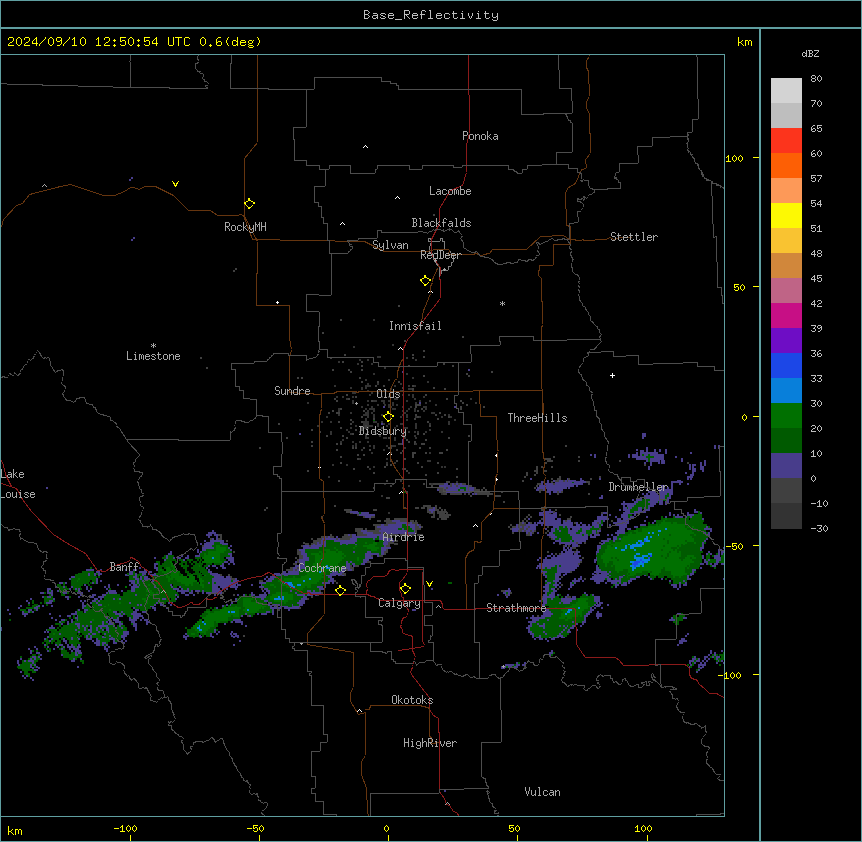The height and width of the screenshot is (842, 862).
Task: Click the 80 value on the dBZ legend
Action: tap(816, 79)
